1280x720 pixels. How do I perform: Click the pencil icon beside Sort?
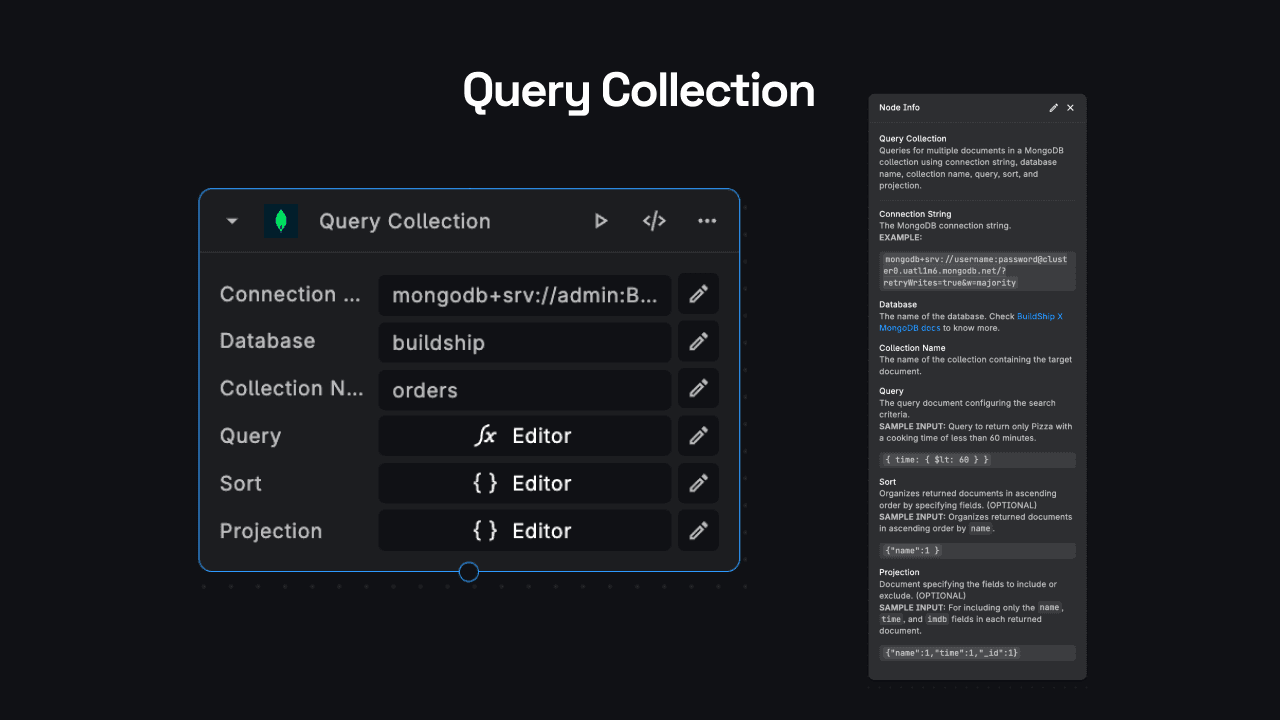698,483
